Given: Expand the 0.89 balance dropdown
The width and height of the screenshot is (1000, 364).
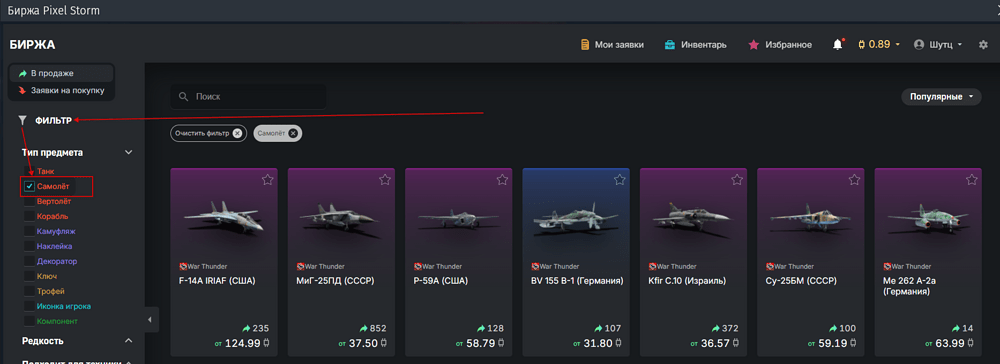Looking at the screenshot, I should [897, 45].
